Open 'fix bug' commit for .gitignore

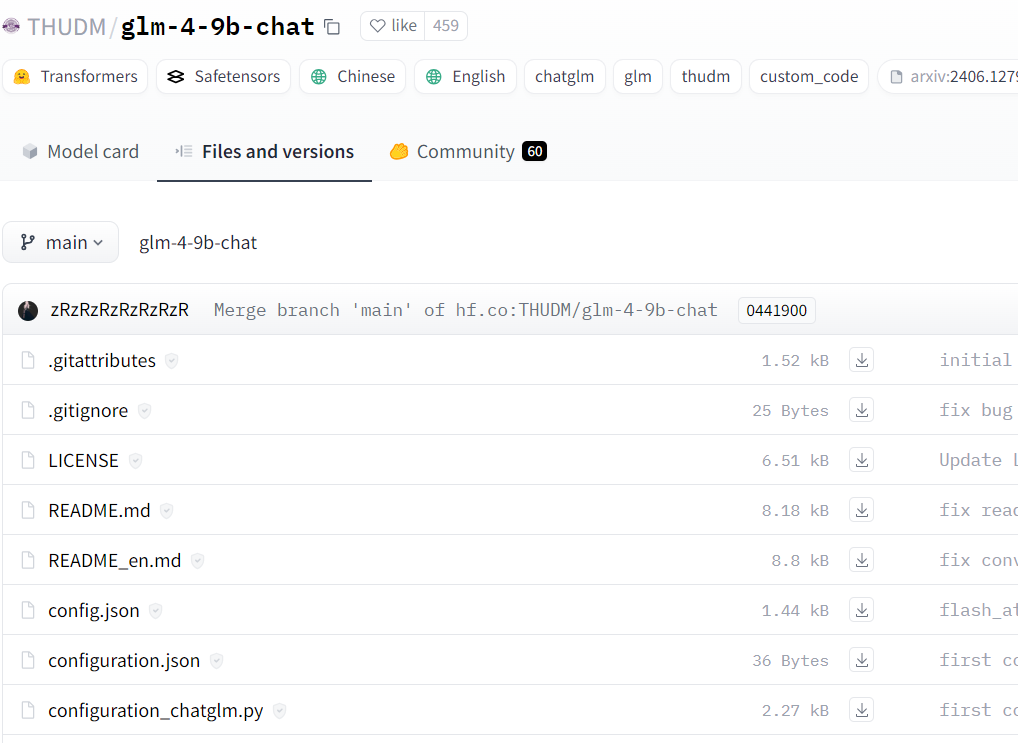click(x=976, y=410)
